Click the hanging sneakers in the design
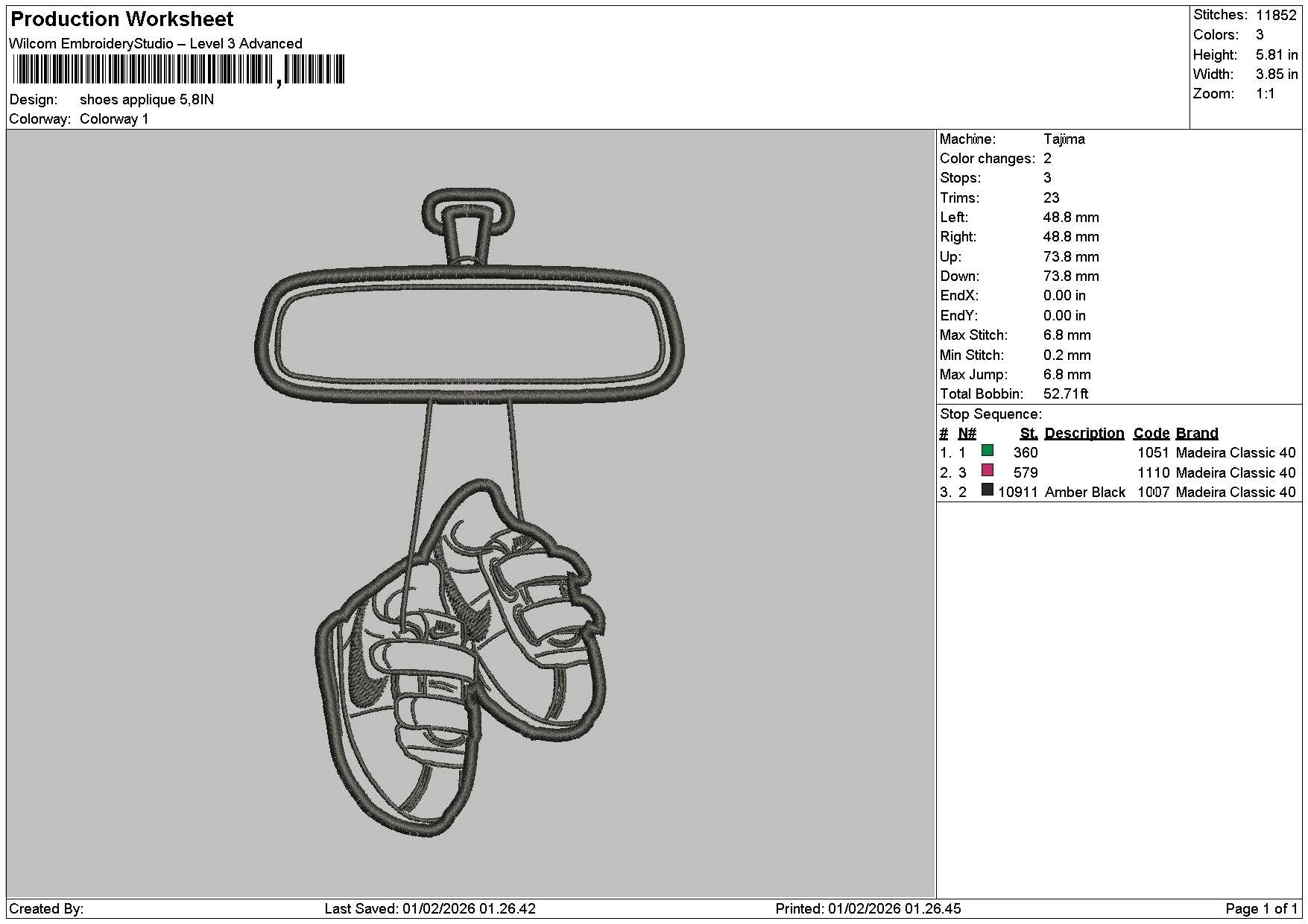The width and height of the screenshot is (1308, 924). click(x=461, y=657)
